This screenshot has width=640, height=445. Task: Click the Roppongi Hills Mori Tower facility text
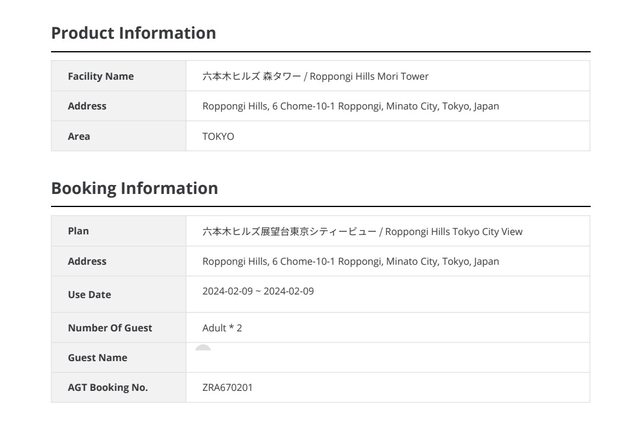(x=315, y=76)
